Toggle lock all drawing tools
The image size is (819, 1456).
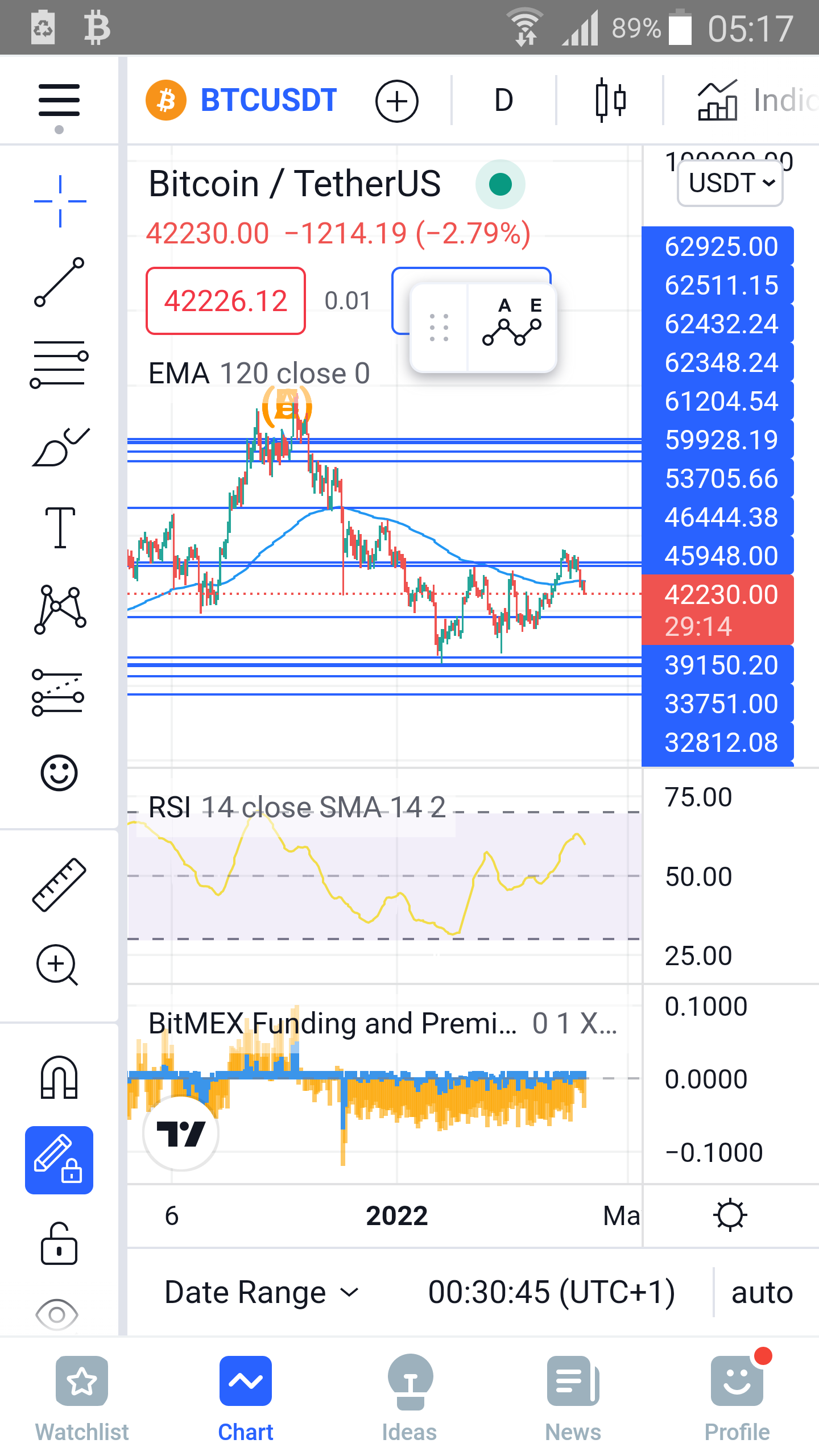(x=59, y=1243)
